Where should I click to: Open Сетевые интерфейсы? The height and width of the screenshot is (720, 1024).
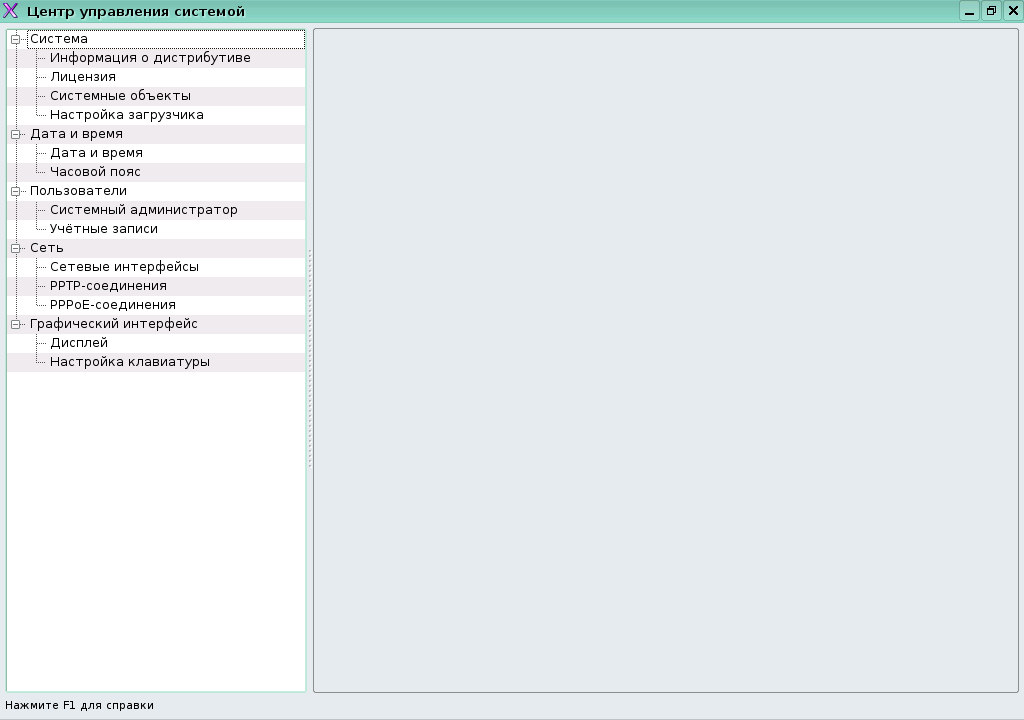tap(124, 267)
